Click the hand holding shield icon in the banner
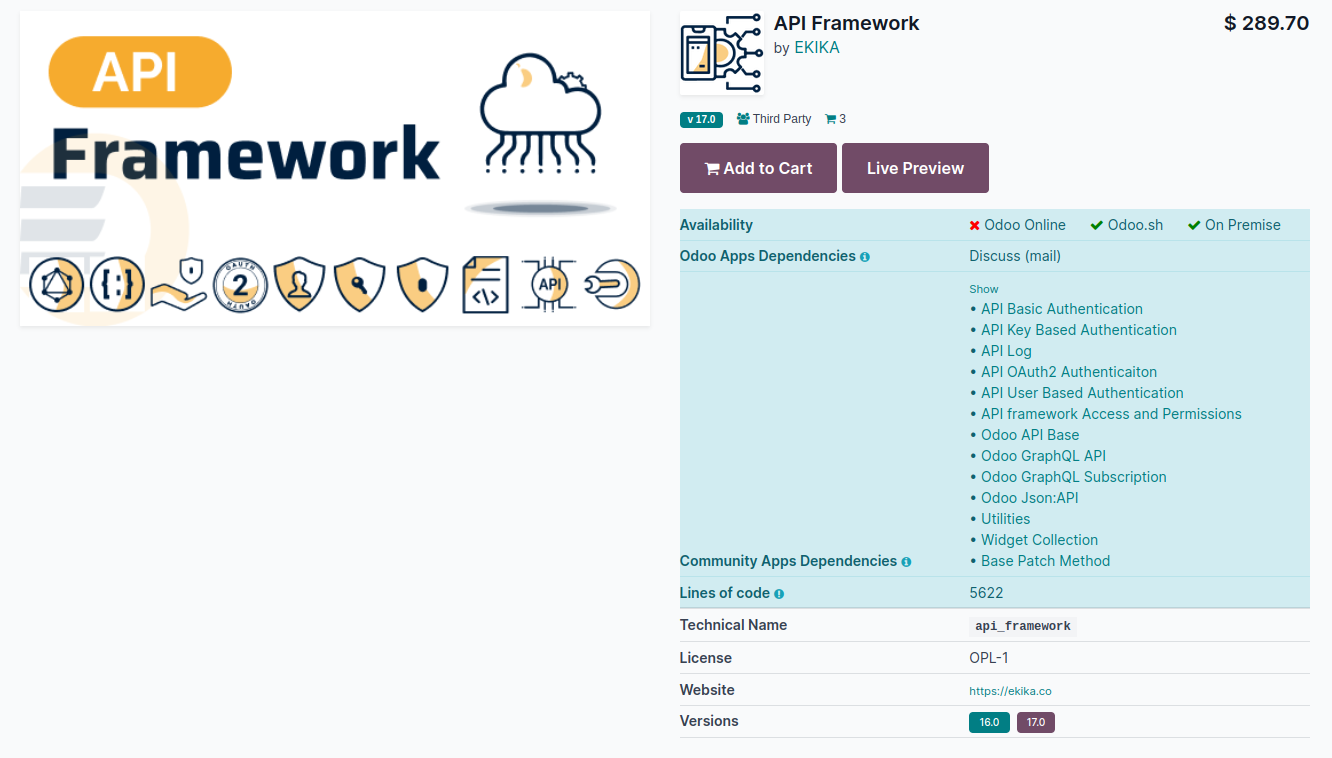1332x758 pixels. pyautogui.click(x=179, y=285)
